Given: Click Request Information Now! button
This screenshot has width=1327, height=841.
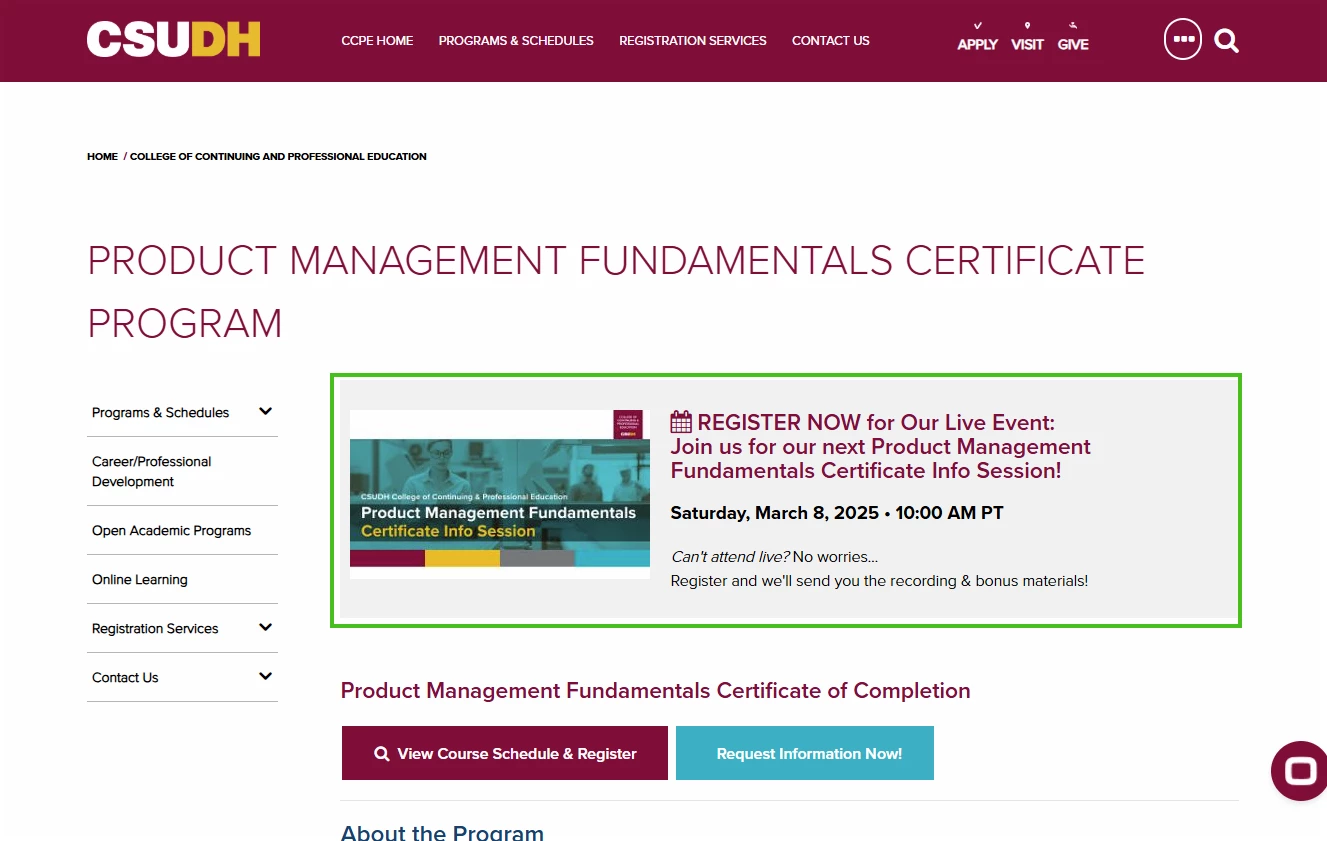Looking at the screenshot, I should (805, 753).
